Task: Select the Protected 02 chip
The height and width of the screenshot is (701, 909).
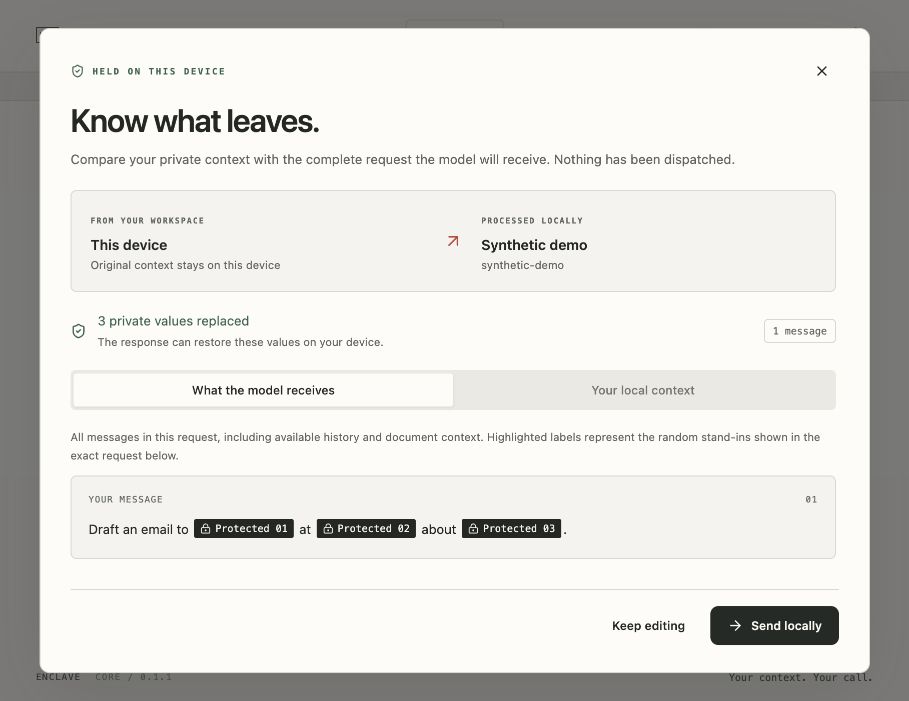Action: 366,528
